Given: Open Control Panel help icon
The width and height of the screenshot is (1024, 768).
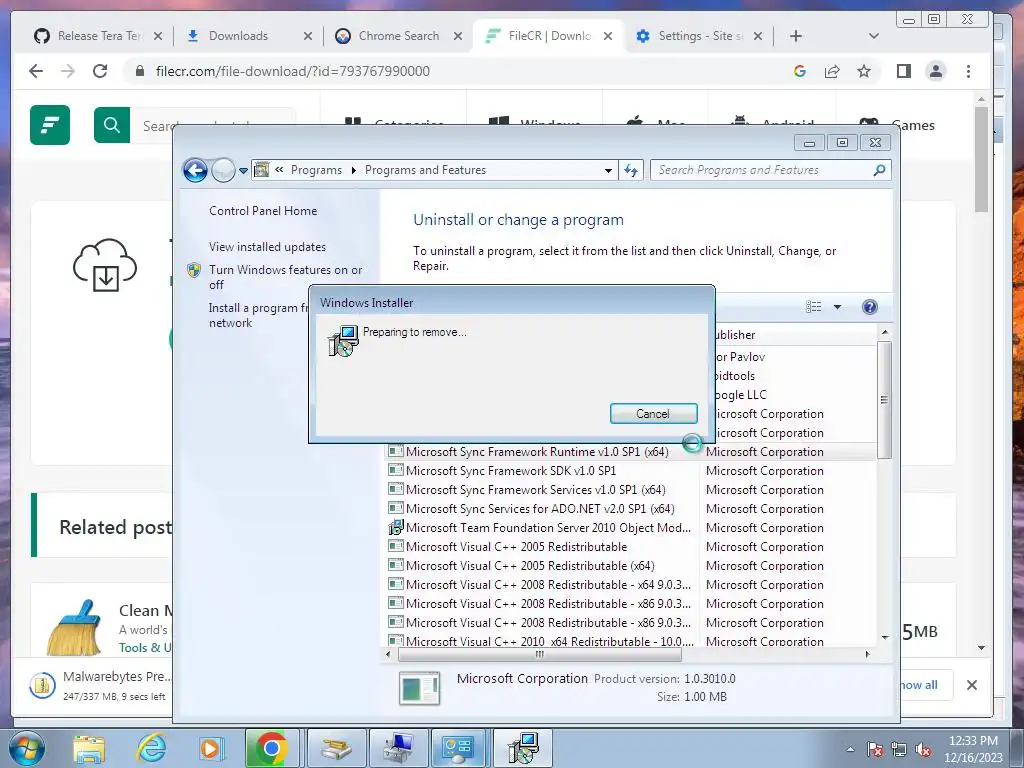Looking at the screenshot, I should coord(869,307).
